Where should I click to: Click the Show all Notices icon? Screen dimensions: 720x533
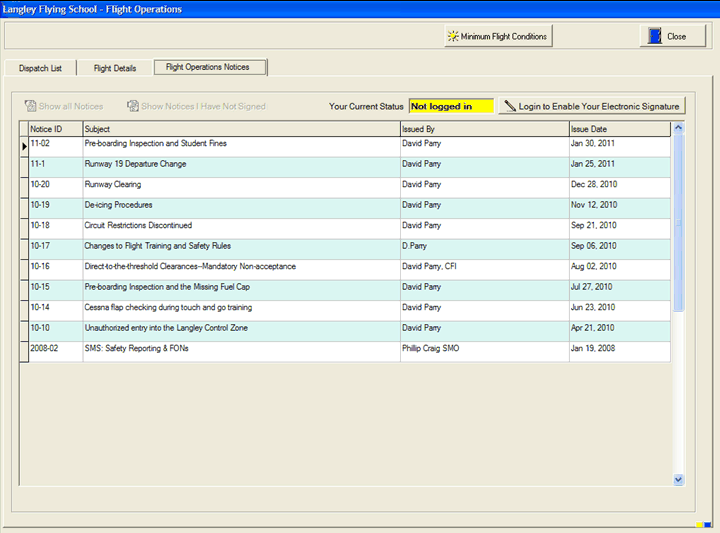[30, 106]
